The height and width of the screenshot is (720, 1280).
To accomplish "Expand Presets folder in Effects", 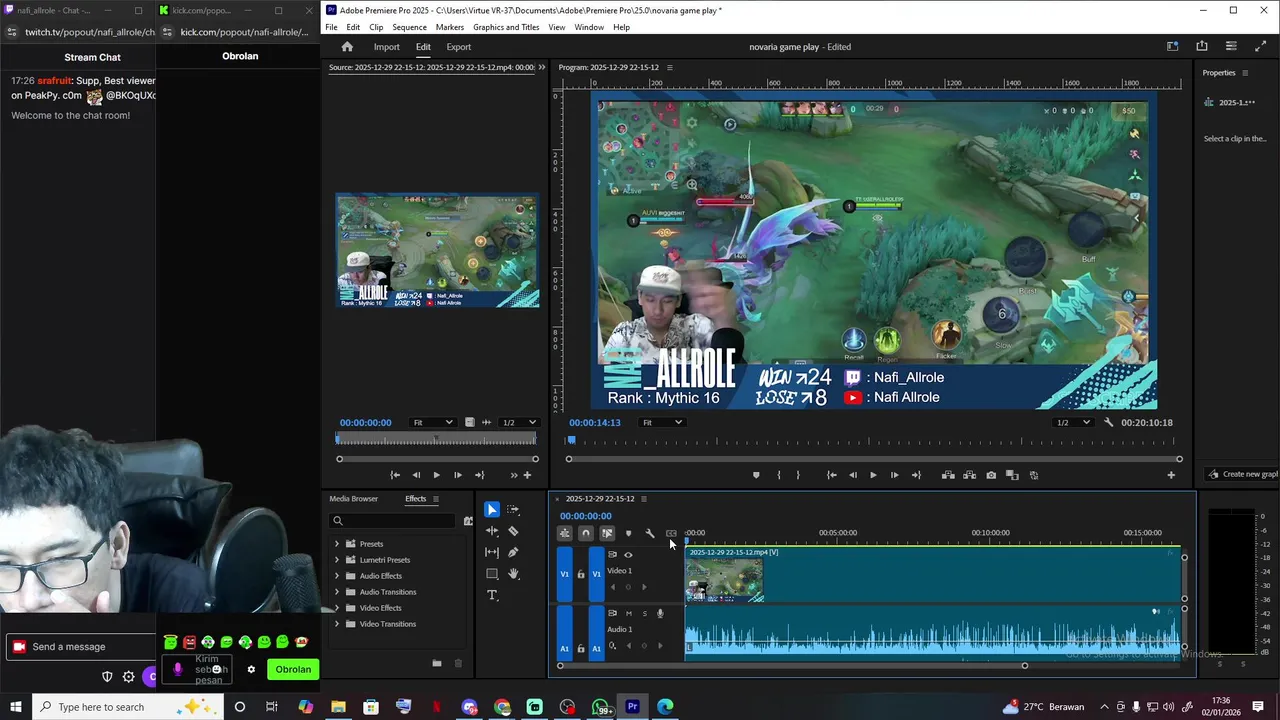I will 337,544.
